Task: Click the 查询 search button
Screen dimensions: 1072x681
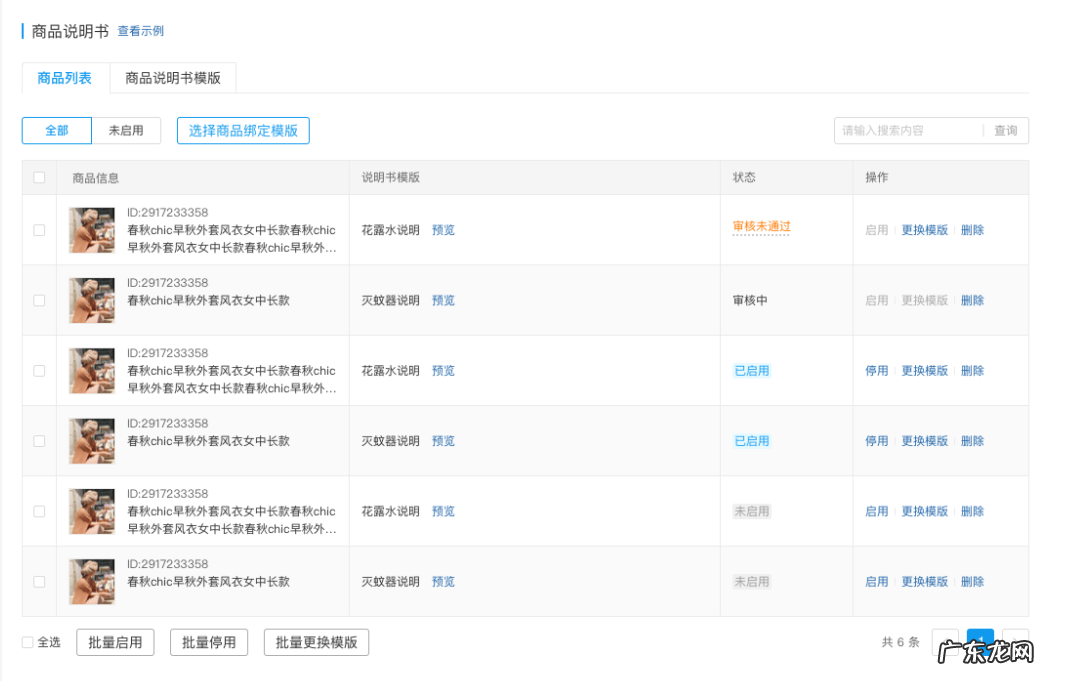Action: tap(1006, 130)
